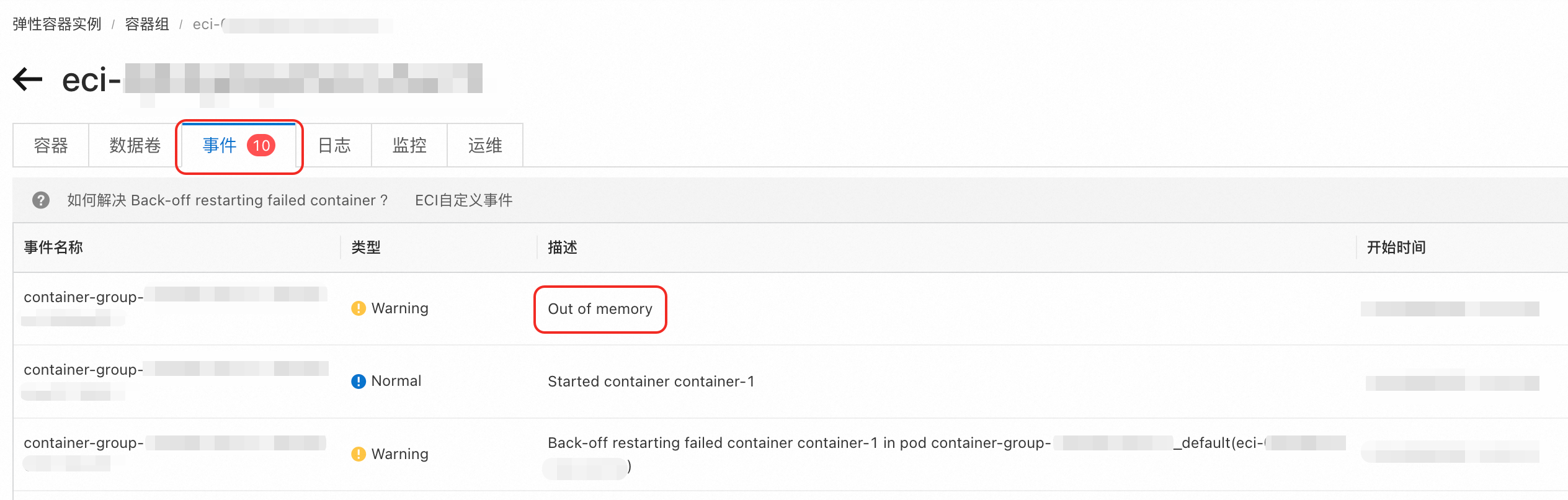The width and height of the screenshot is (1568, 500).
Task: Go to 弹性容器实例 breadcrumb
Action: pos(57,24)
